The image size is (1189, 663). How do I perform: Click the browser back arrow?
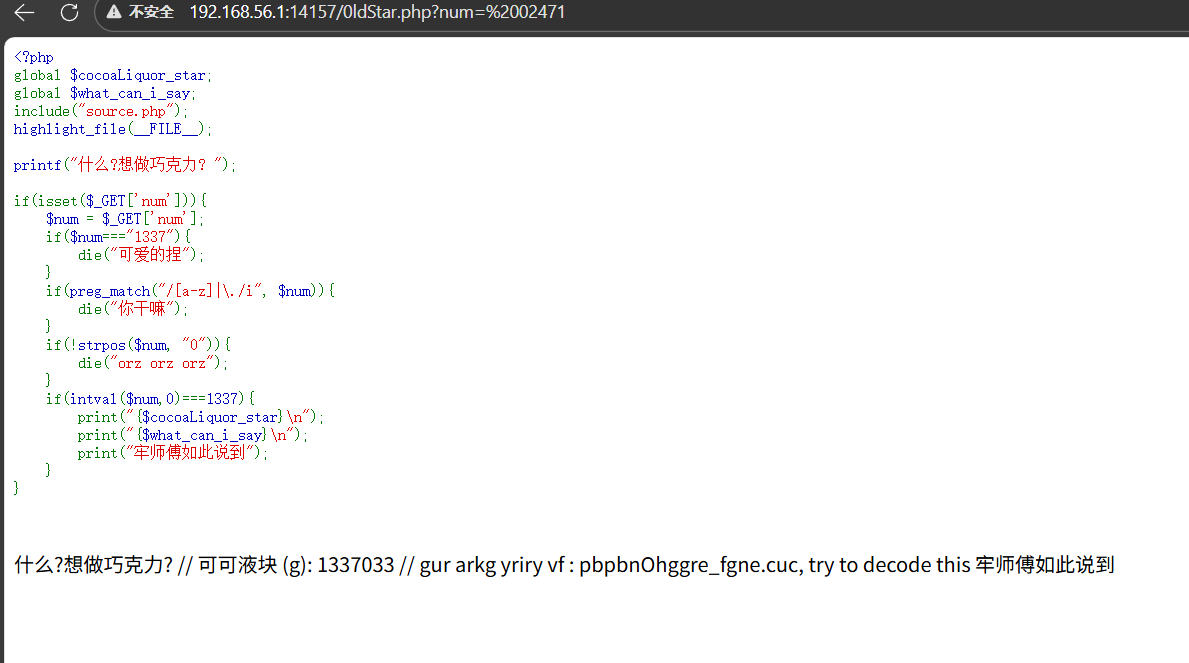(x=23, y=13)
